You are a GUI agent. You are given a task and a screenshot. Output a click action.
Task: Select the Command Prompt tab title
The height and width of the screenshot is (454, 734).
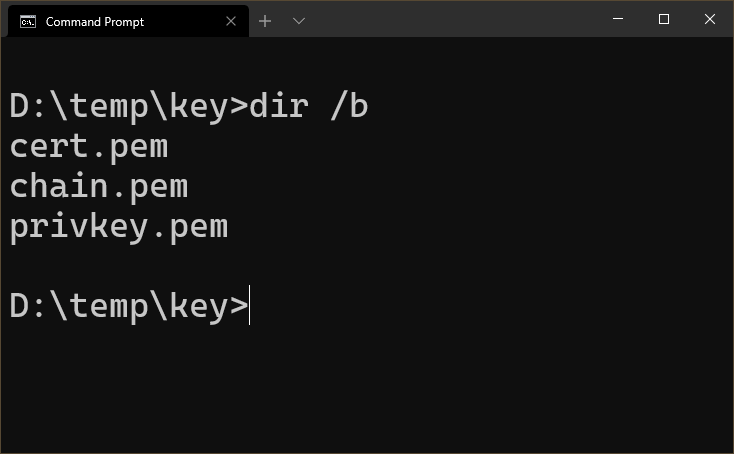coord(95,22)
